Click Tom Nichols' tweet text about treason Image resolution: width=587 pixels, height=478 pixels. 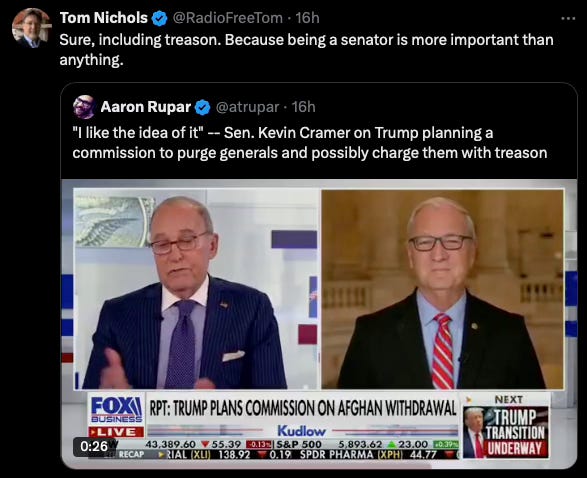[306, 49]
